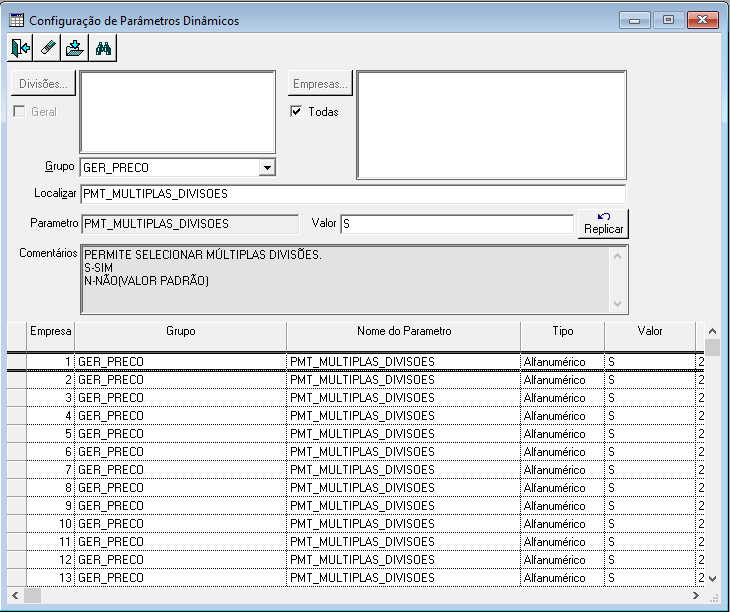Click the save to disk toolbar icon
The image size is (730, 612).
(75, 48)
